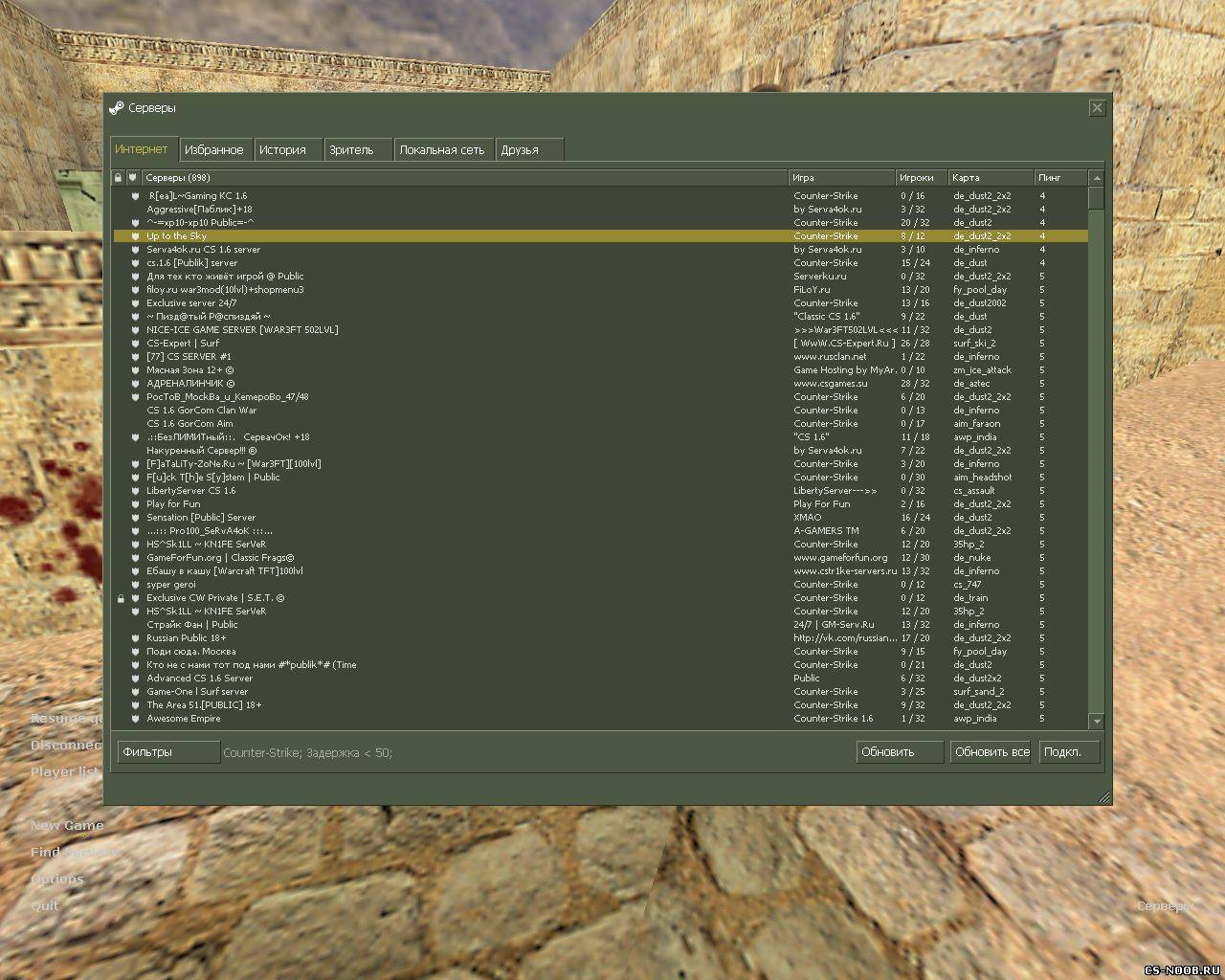The image size is (1225, 980).
Task: Sort by the password lock column header icon
Action: tap(119, 178)
